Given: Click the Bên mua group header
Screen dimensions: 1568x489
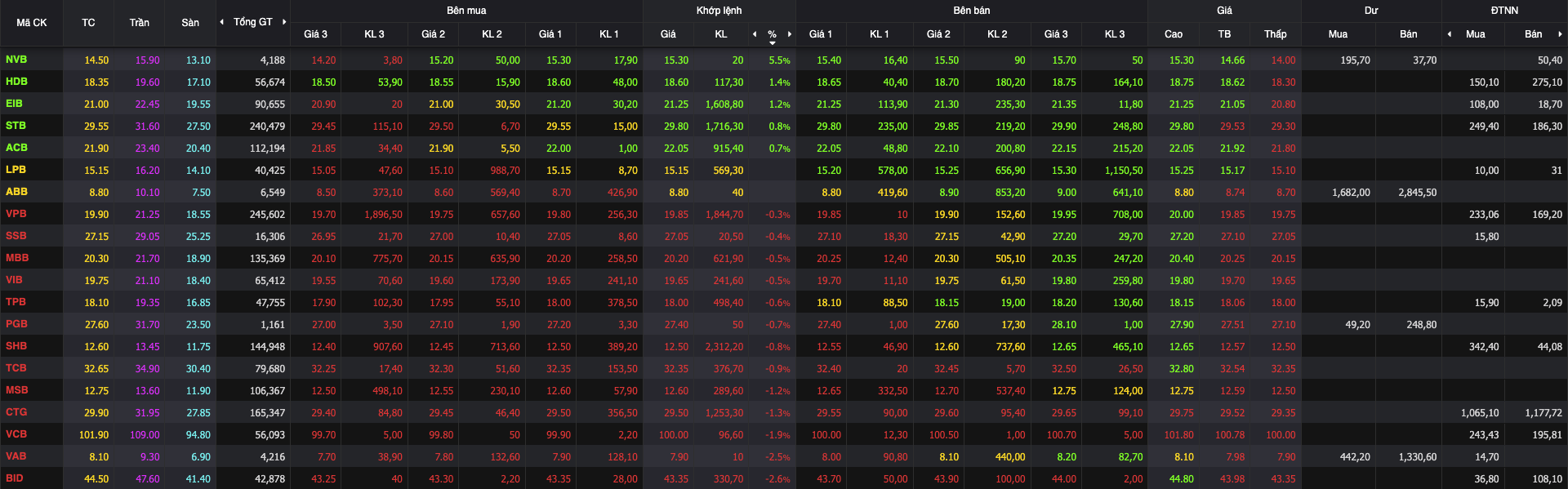Looking at the screenshot, I should point(466,11).
